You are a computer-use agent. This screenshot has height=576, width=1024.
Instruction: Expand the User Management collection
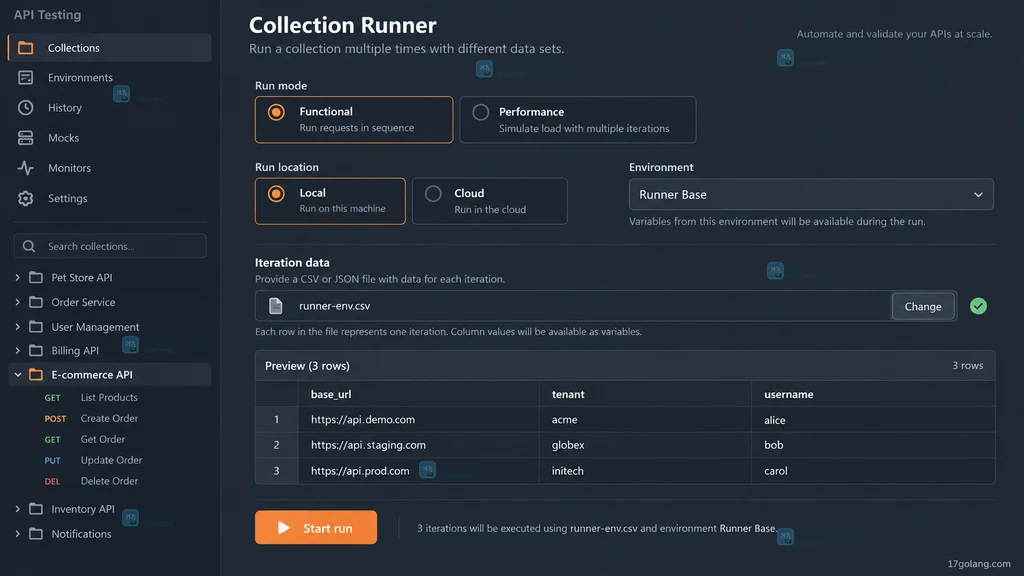point(18,327)
